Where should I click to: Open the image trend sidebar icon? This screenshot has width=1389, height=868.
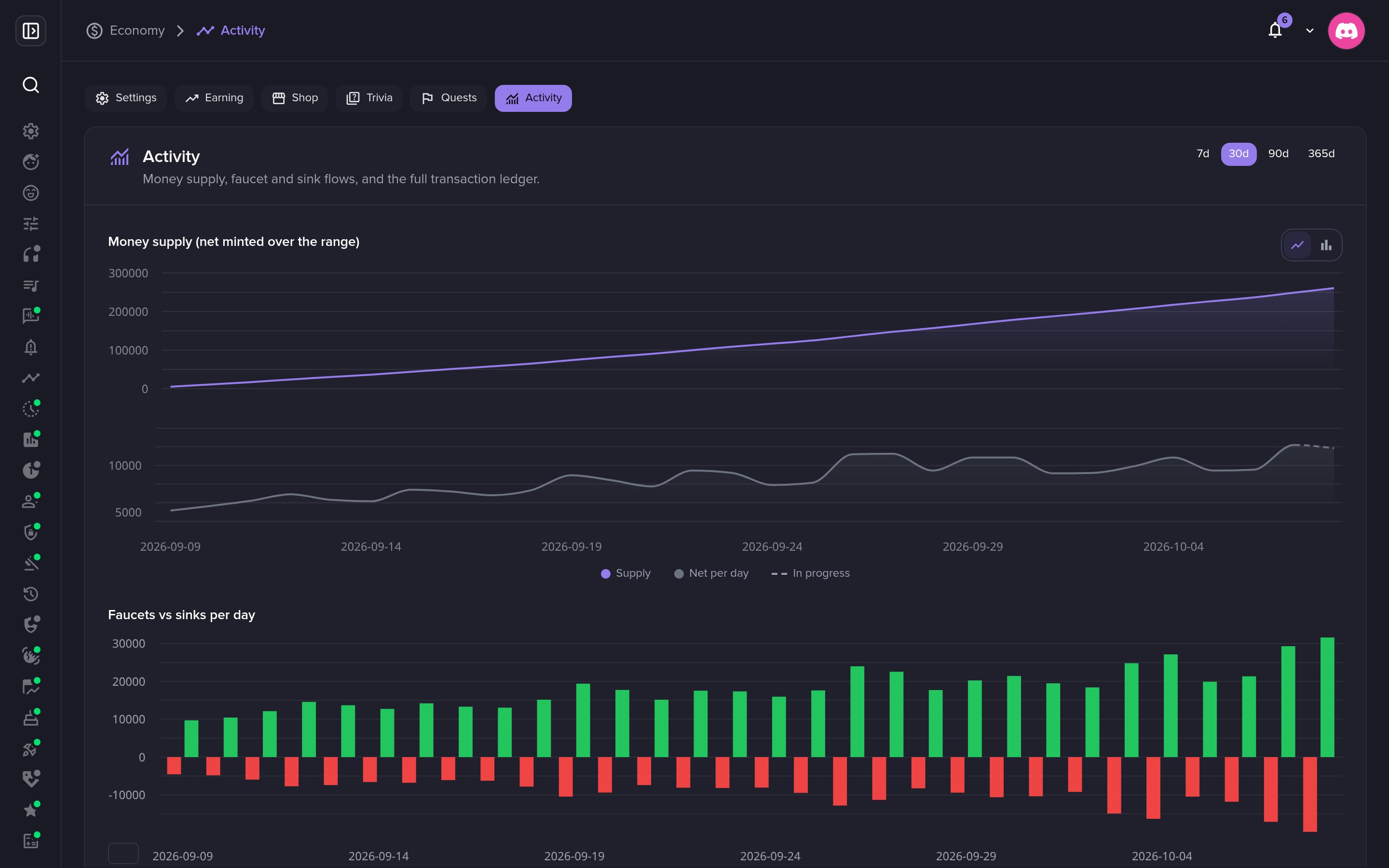30,686
